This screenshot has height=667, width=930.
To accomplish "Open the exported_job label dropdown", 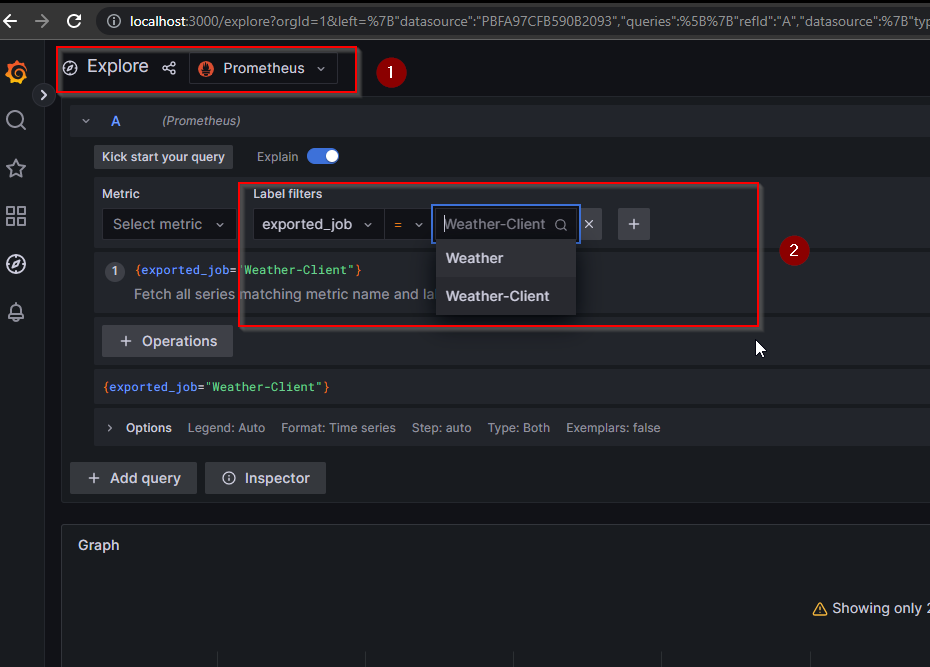I will tap(318, 224).
